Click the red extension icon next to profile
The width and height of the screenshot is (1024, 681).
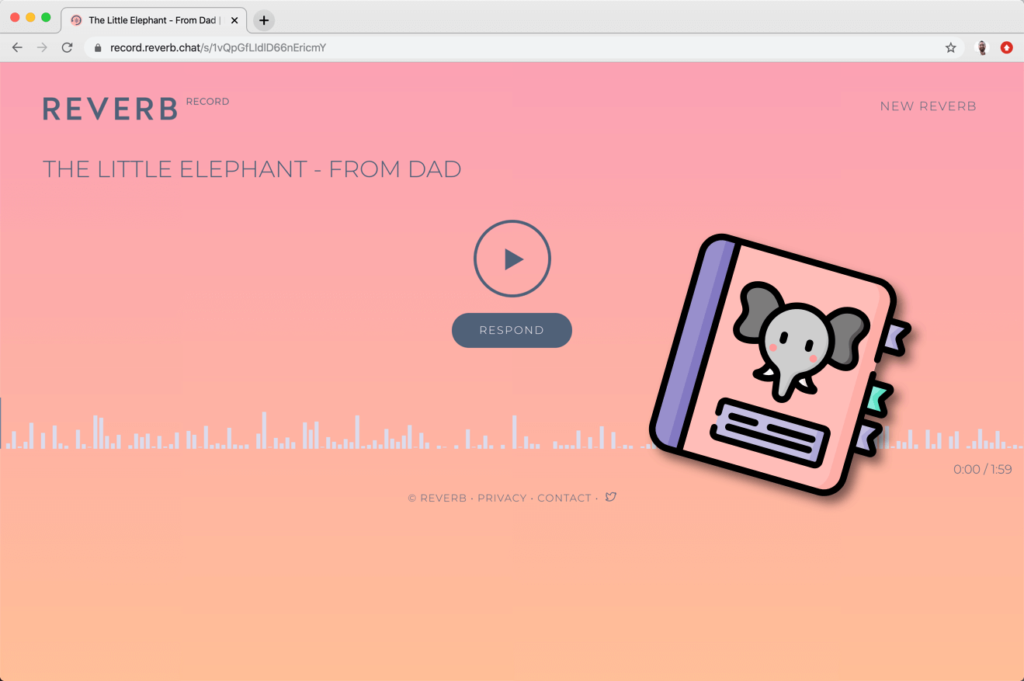pyautogui.click(x=1008, y=46)
